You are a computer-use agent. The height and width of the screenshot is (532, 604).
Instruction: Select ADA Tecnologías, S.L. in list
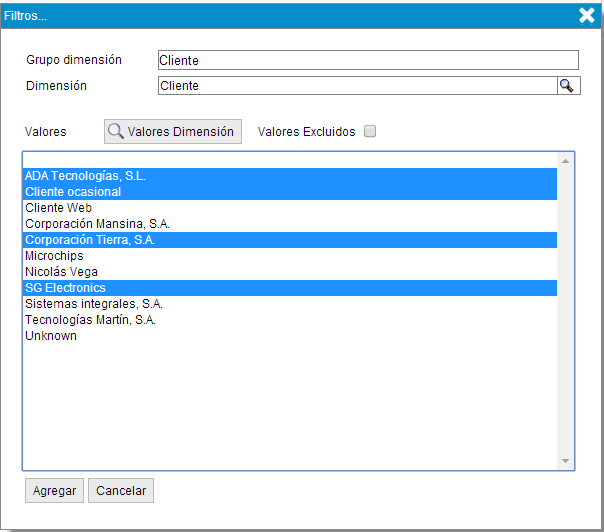(85, 176)
